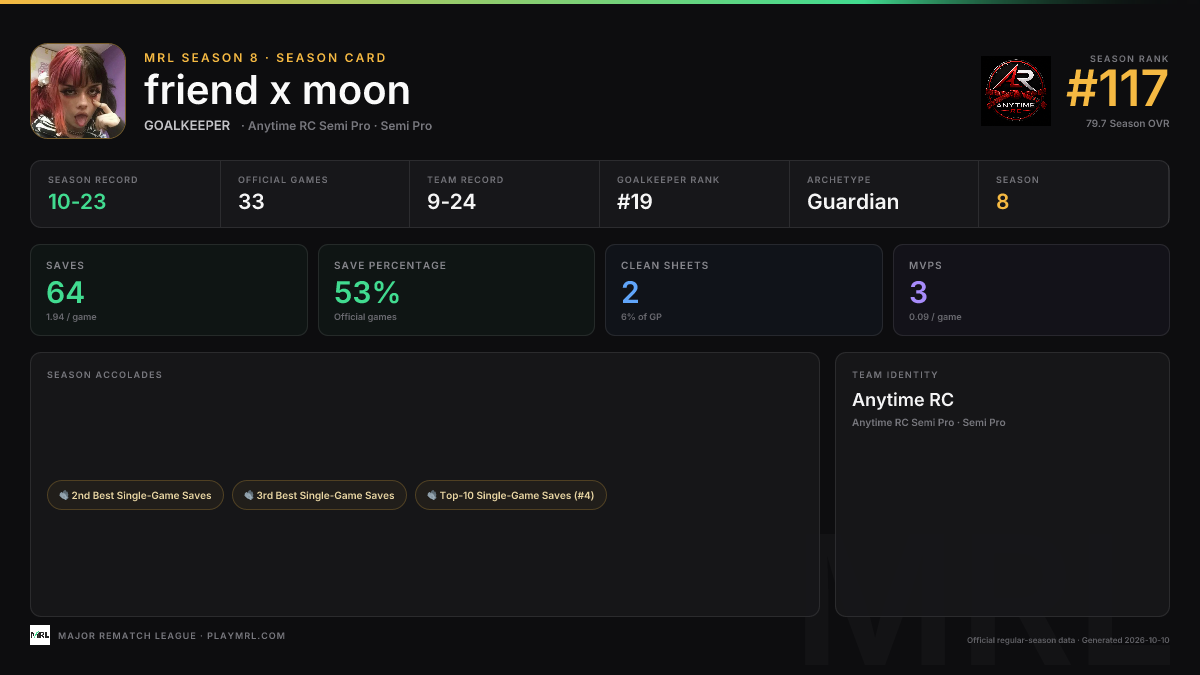1200x675 pixels.
Task: Click the #117 season rank number
Action: click(x=1117, y=89)
